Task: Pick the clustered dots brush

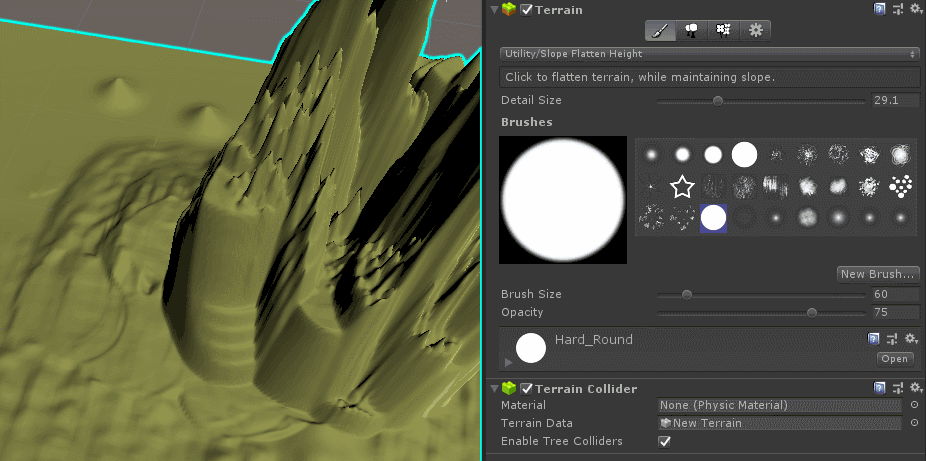Action: [x=900, y=187]
